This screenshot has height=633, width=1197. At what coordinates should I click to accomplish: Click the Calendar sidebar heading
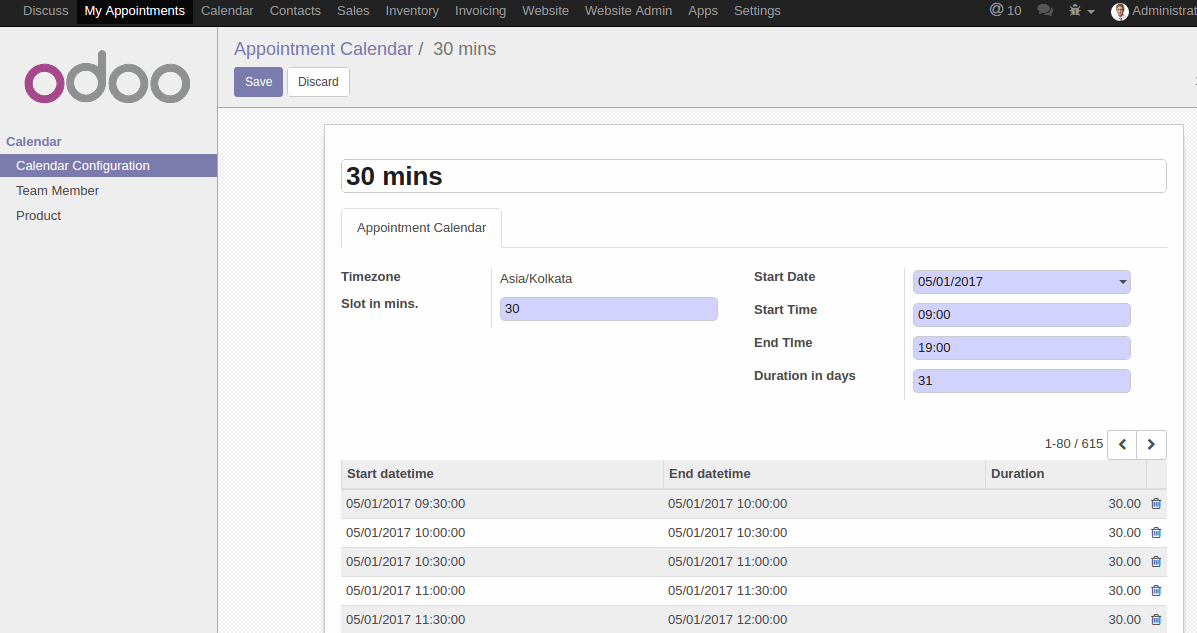tap(34, 141)
